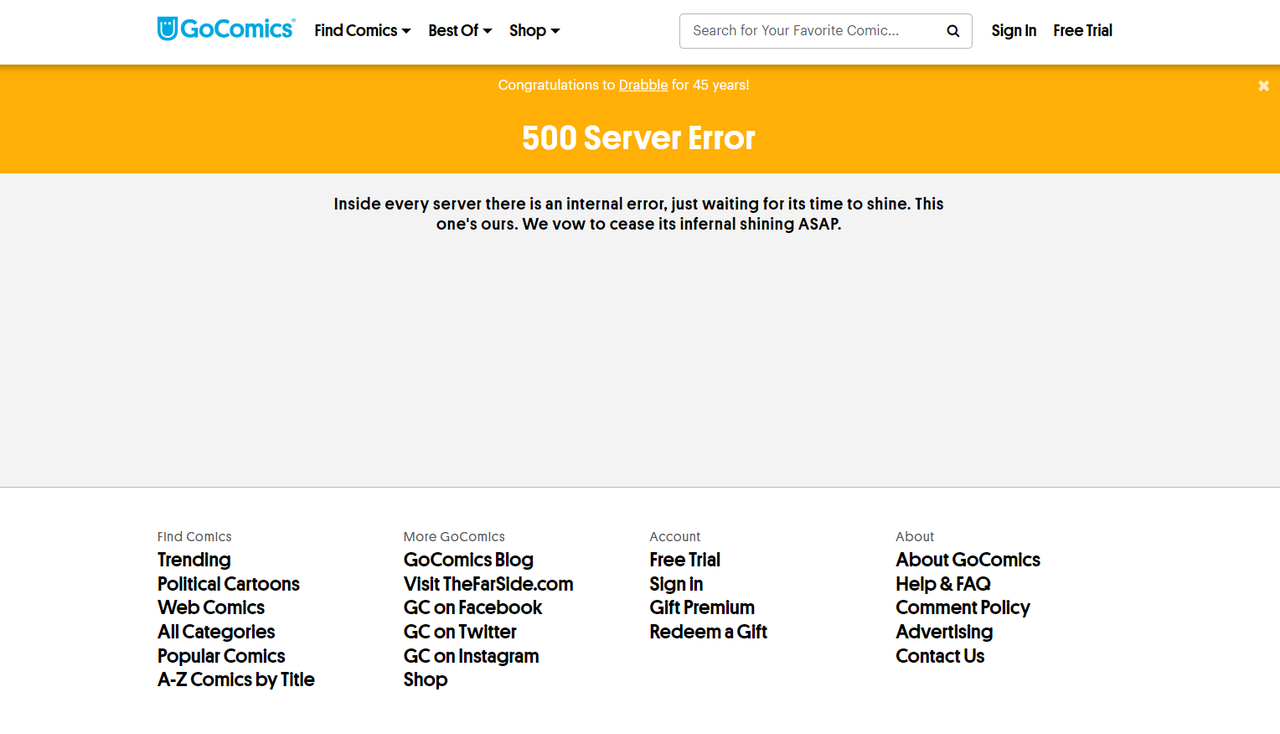The height and width of the screenshot is (734, 1280).
Task: Open the Comment Policy link
Action: pos(963,608)
